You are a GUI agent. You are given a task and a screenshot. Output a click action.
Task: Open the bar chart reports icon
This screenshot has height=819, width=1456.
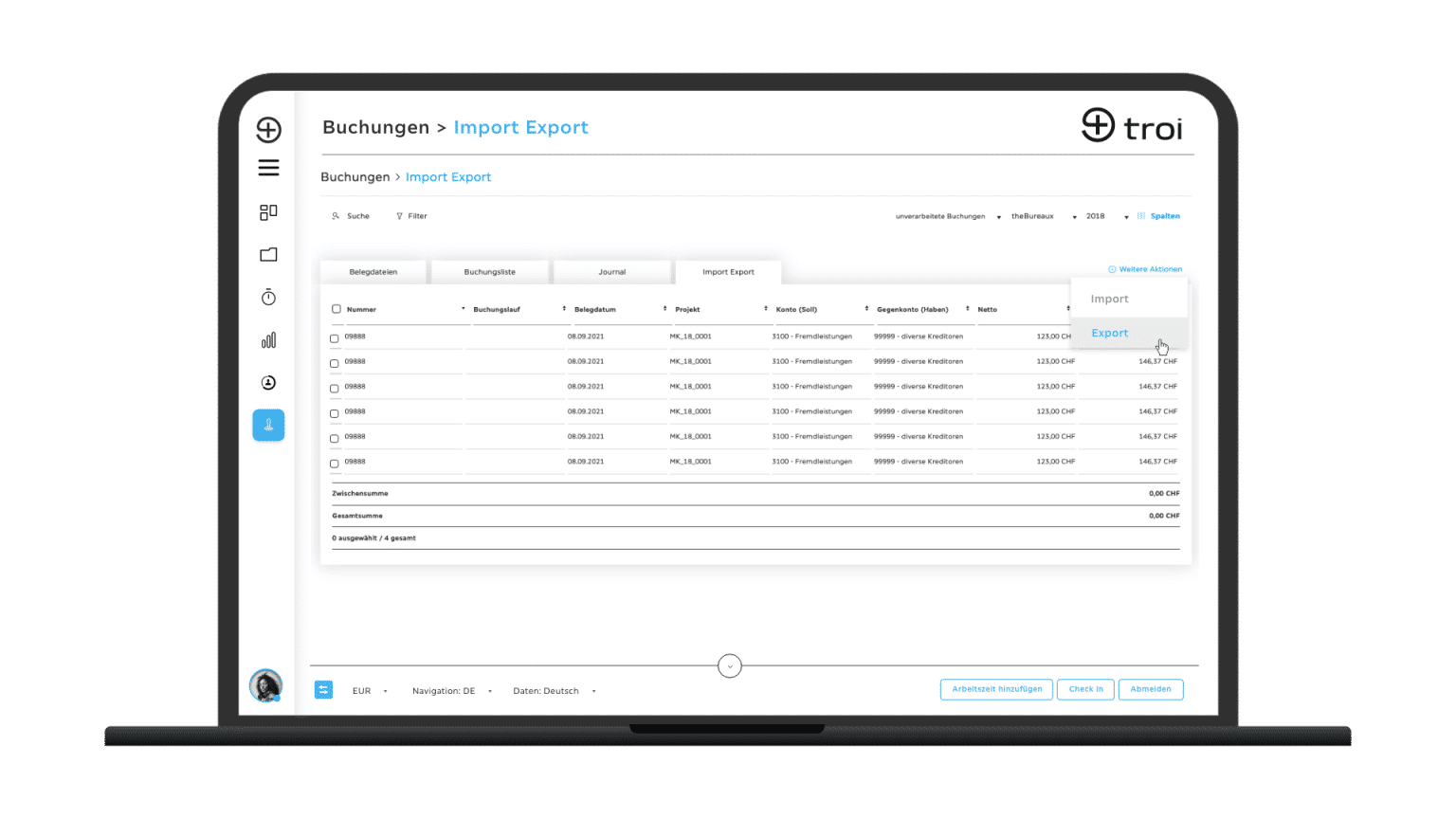[268, 340]
